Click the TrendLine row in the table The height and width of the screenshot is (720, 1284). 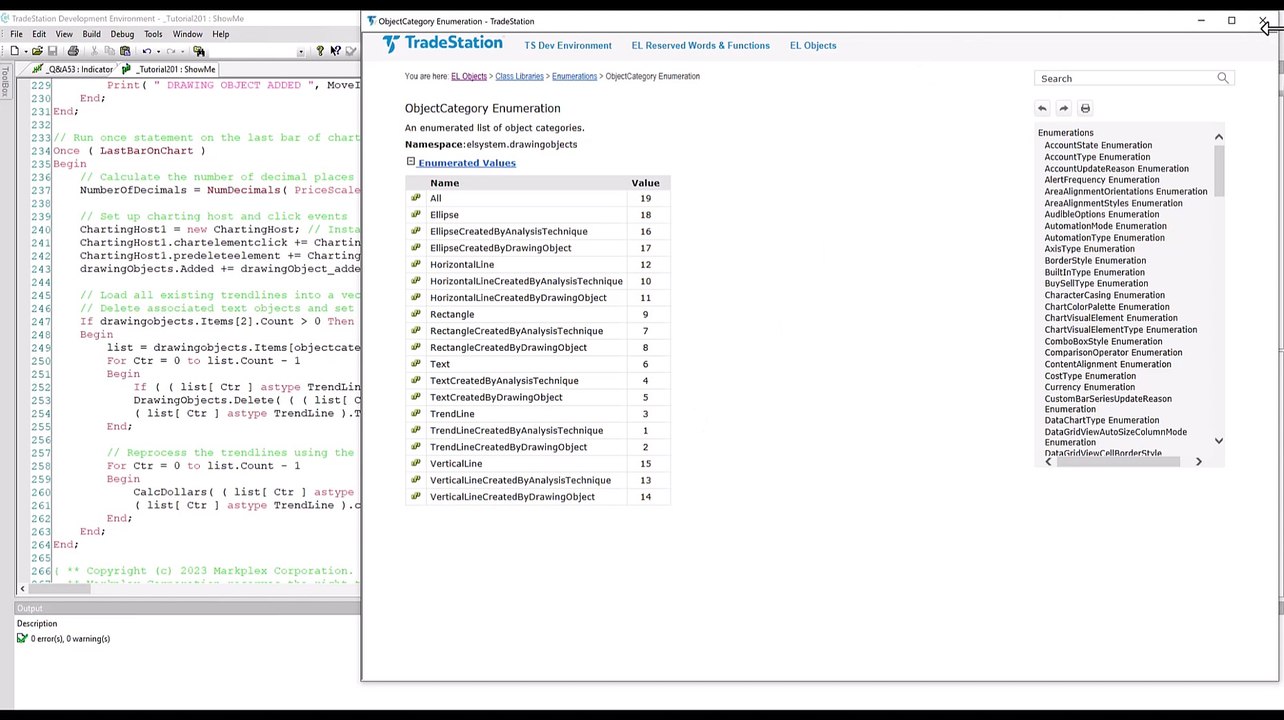538,414
